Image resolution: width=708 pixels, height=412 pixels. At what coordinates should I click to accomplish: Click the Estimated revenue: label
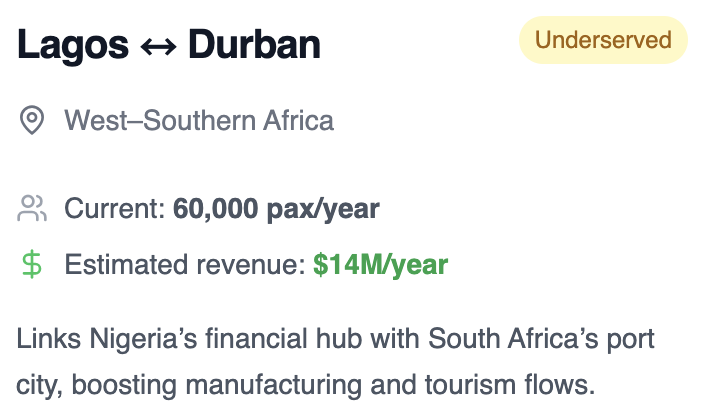coord(186,264)
